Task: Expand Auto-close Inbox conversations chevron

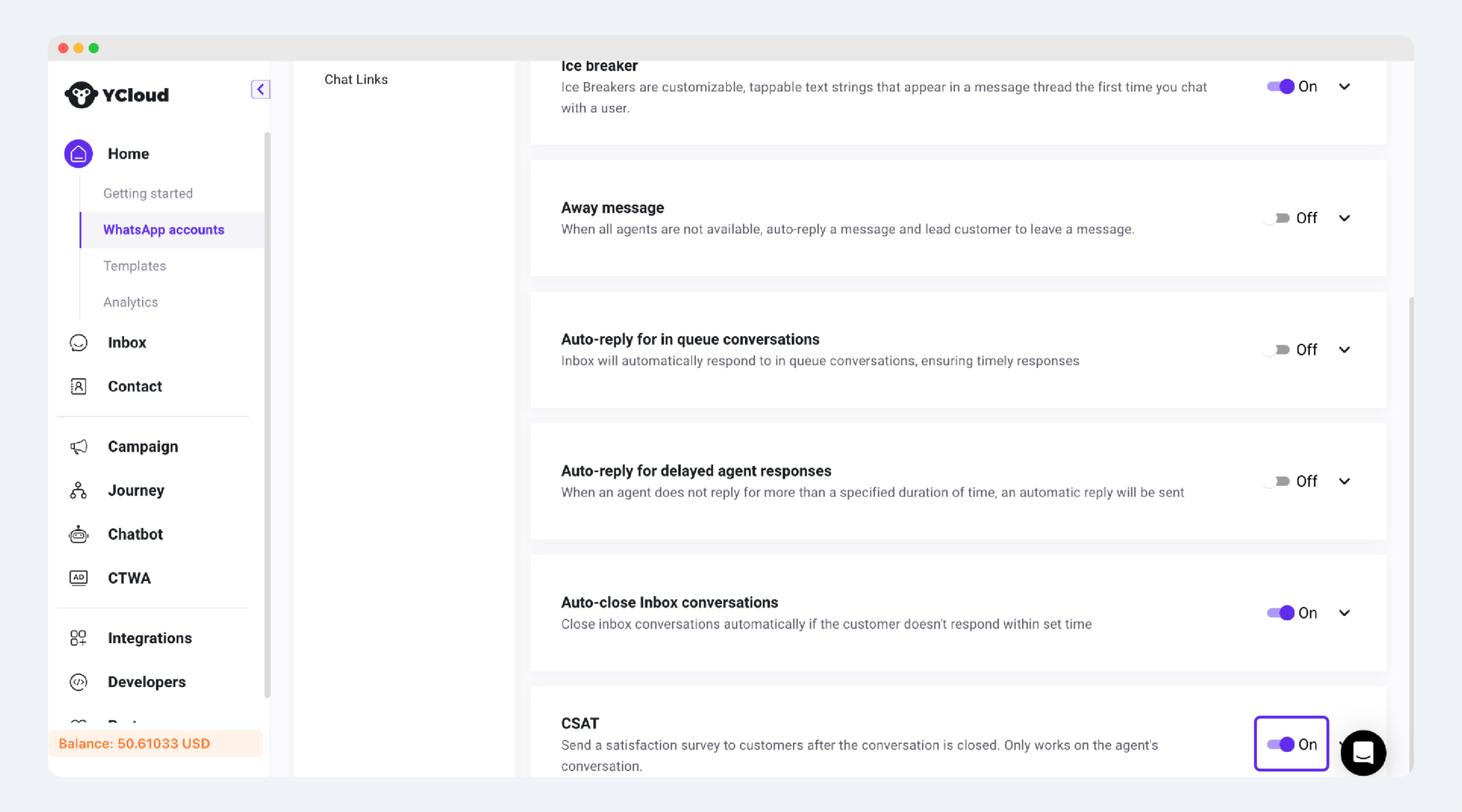Action: coord(1344,613)
